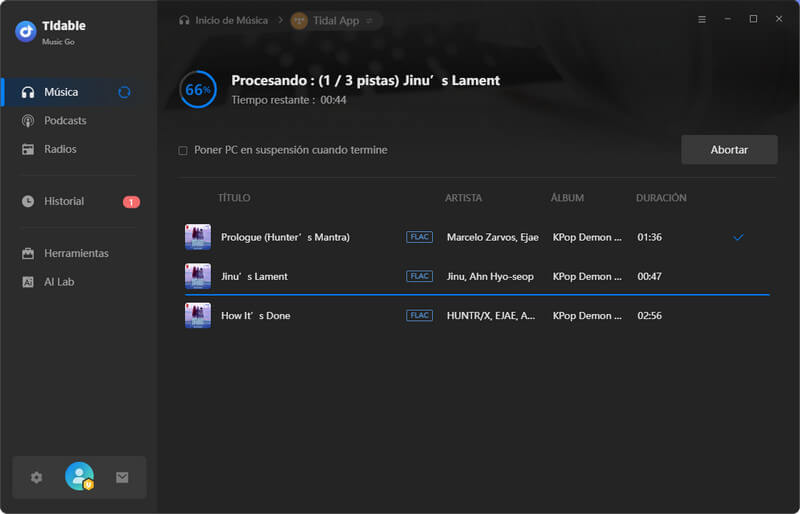This screenshot has height=514, width=800.
Task: Click the 00:47 duration value
Action: [649, 277]
